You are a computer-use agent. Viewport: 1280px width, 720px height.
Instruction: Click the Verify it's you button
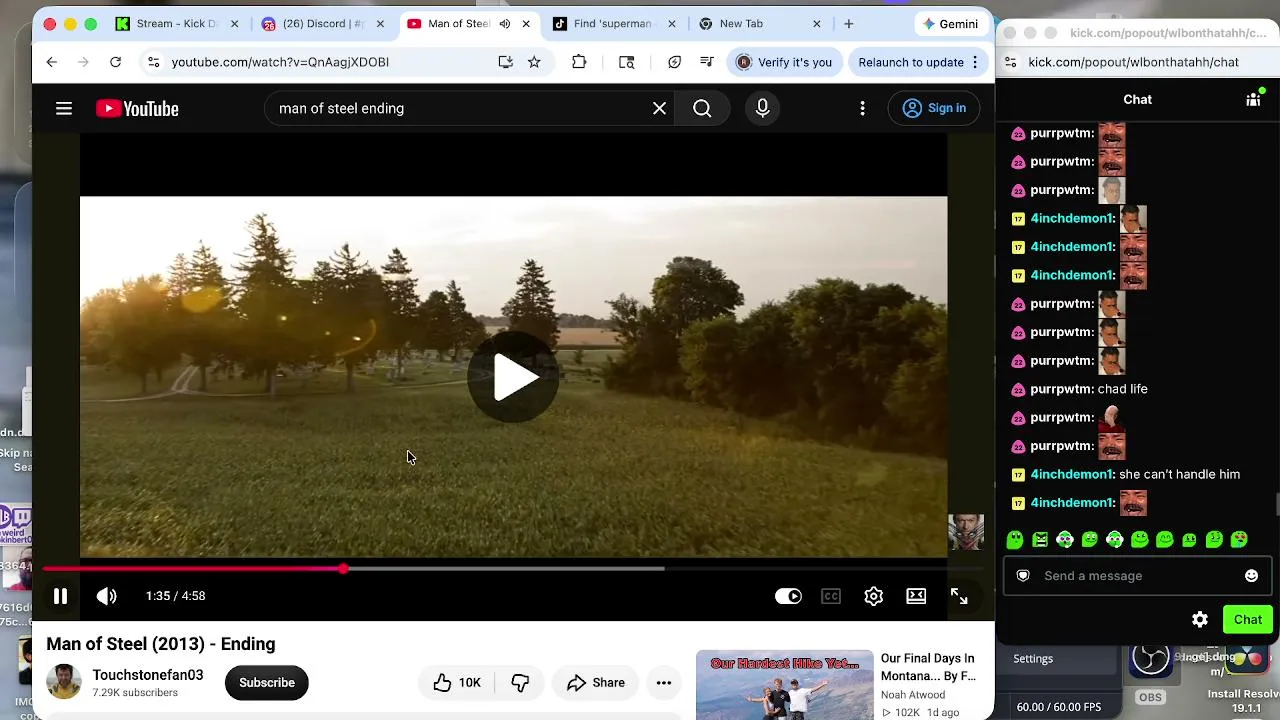[784, 62]
